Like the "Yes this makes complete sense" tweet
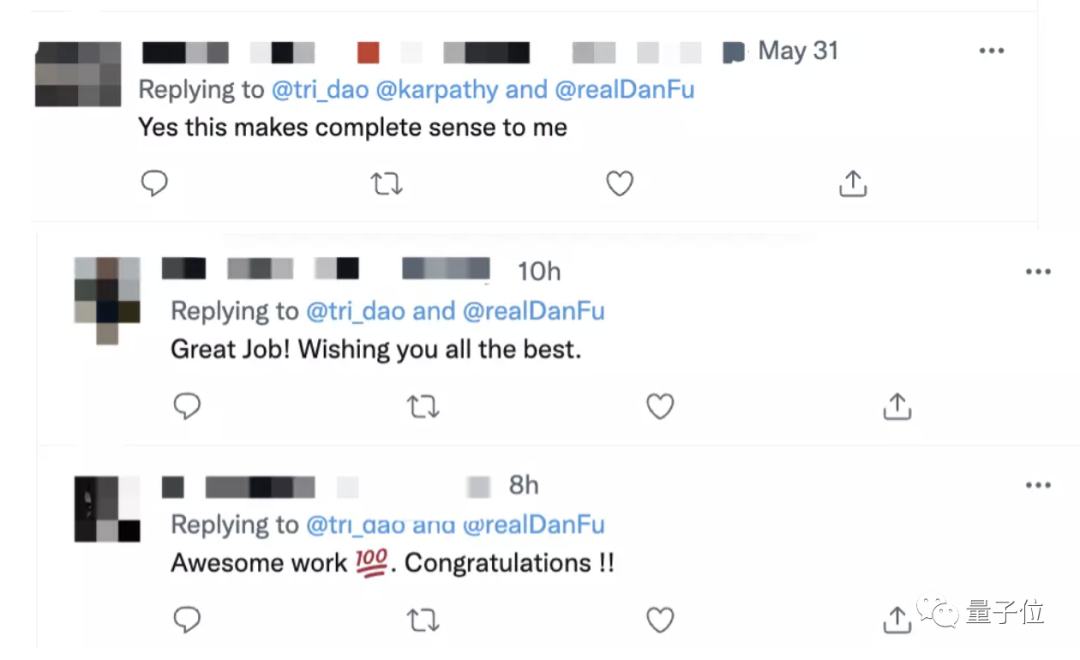Screen dimensions: 1080x660 (x=620, y=183)
